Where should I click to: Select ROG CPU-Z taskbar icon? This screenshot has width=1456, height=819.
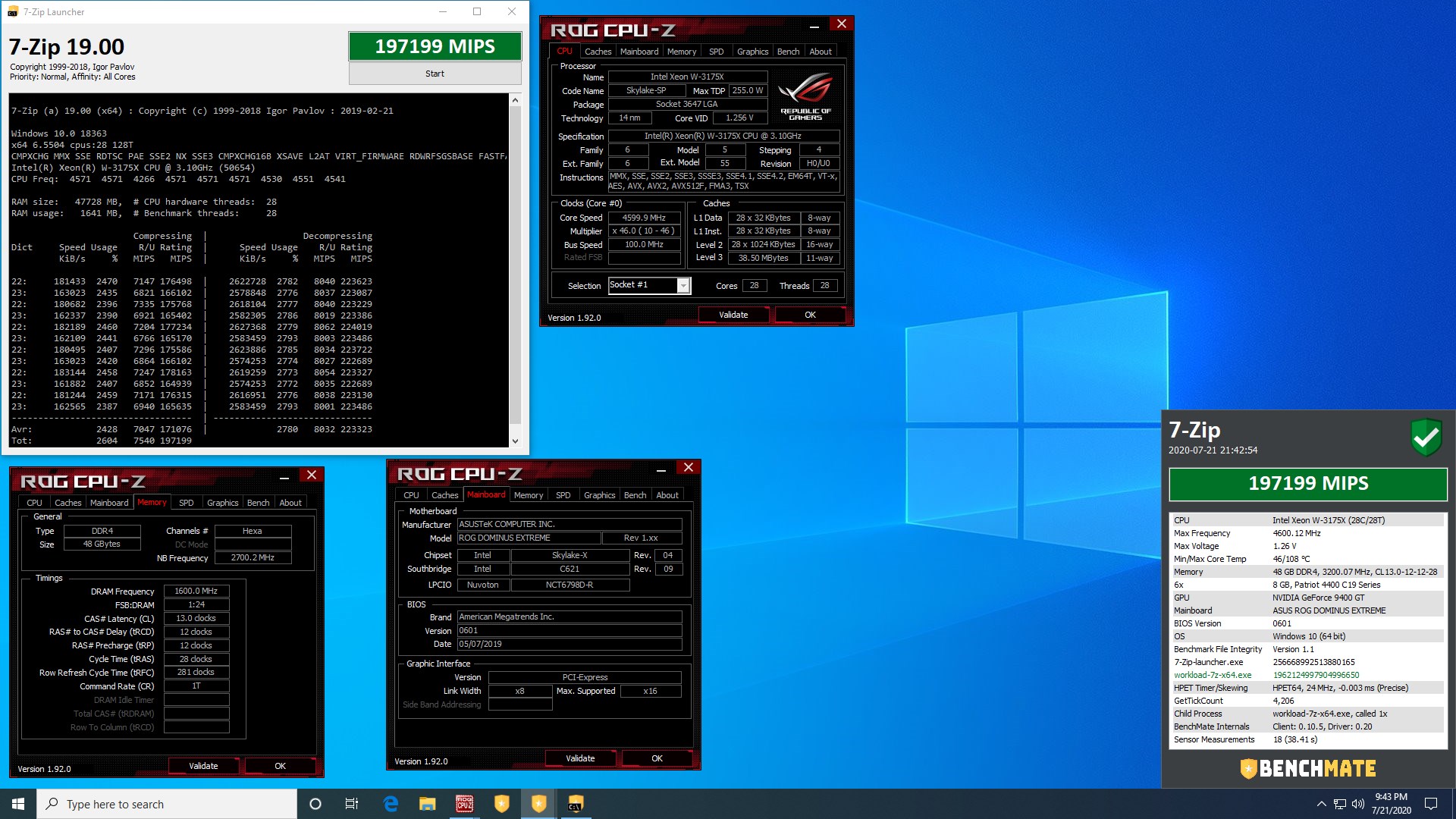tap(464, 804)
